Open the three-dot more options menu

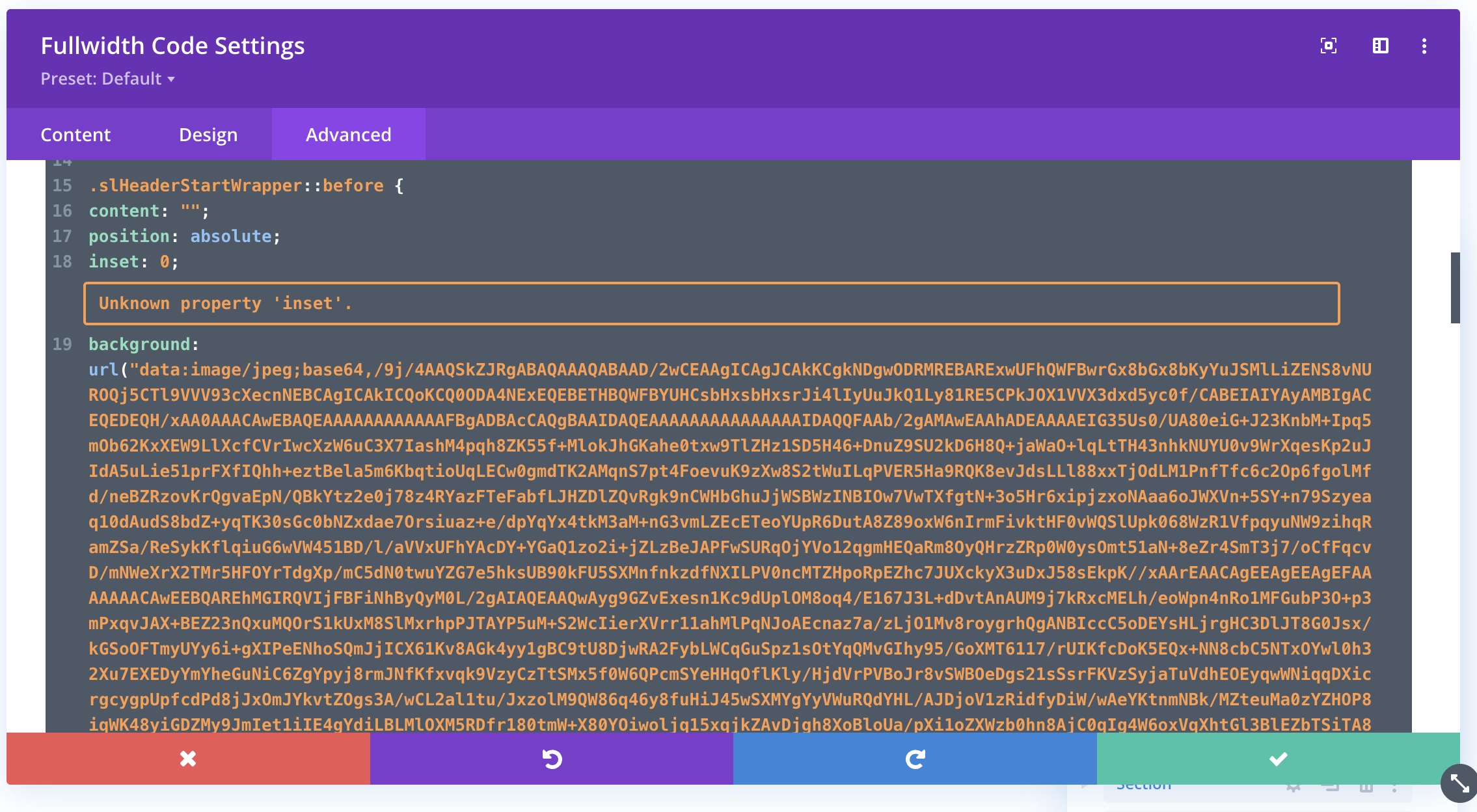[1424, 46]
